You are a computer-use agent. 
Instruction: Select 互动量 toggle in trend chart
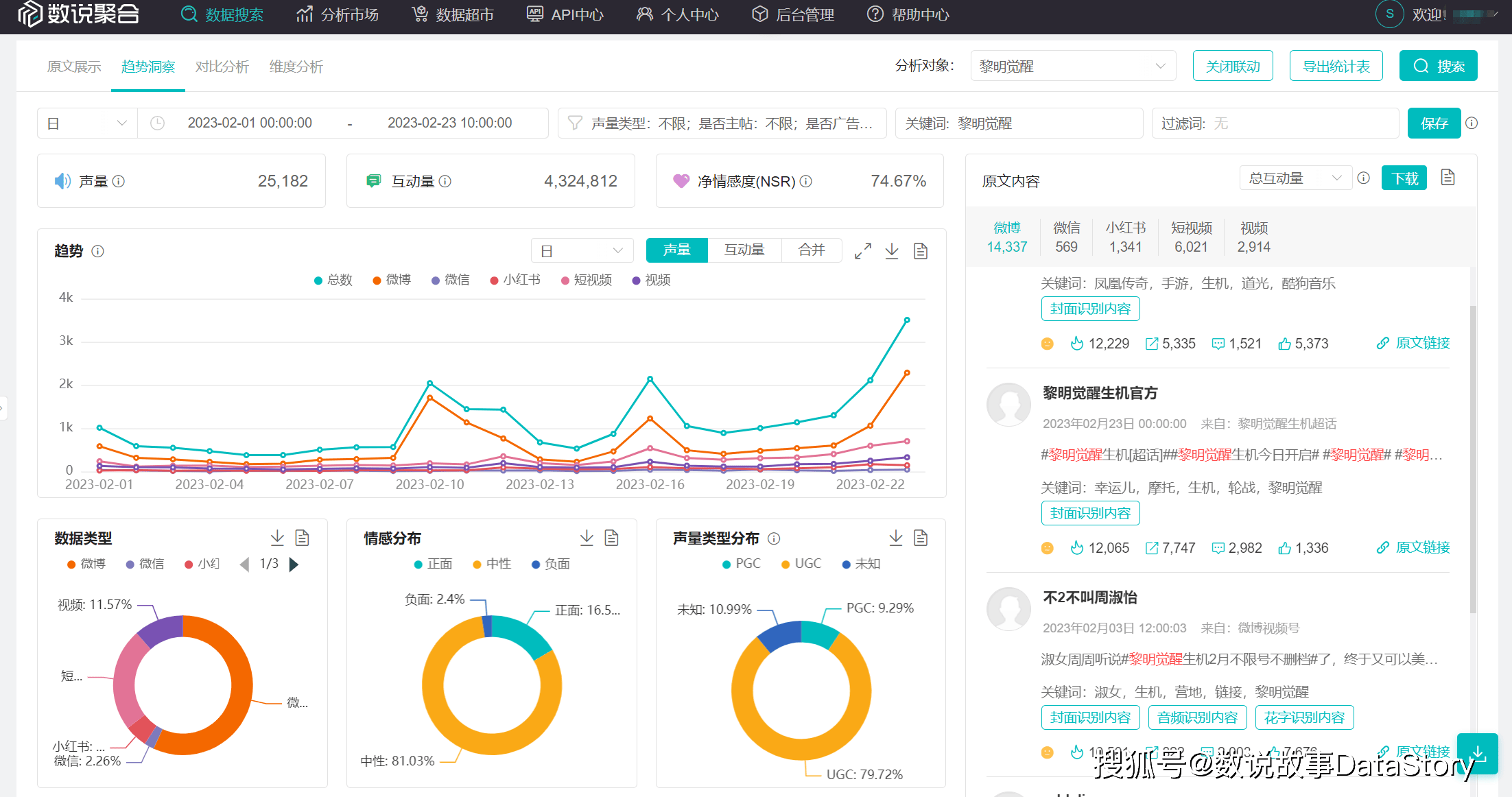click(744, 250)
